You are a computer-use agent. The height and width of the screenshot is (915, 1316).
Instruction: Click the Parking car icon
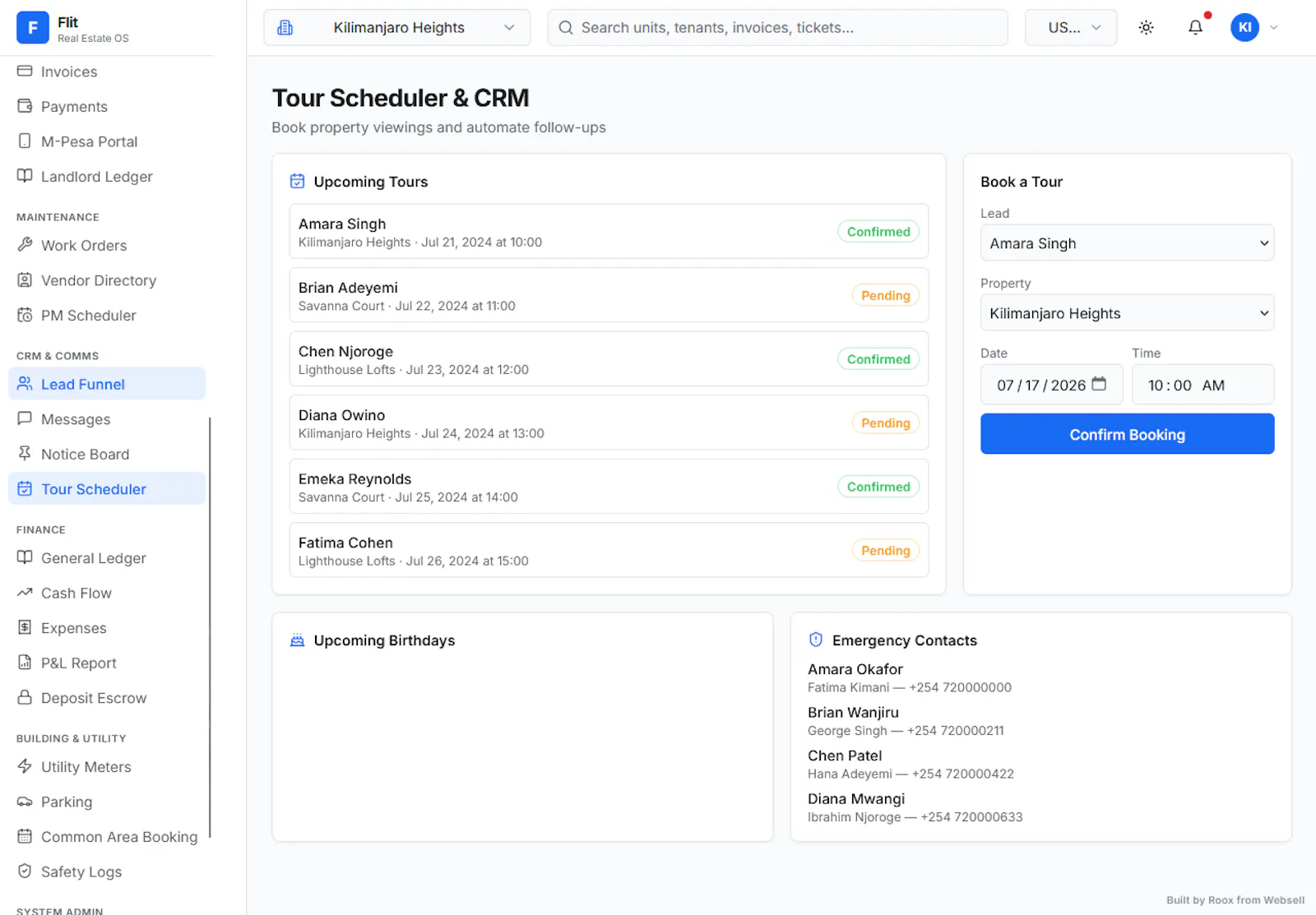coord(25,802)
